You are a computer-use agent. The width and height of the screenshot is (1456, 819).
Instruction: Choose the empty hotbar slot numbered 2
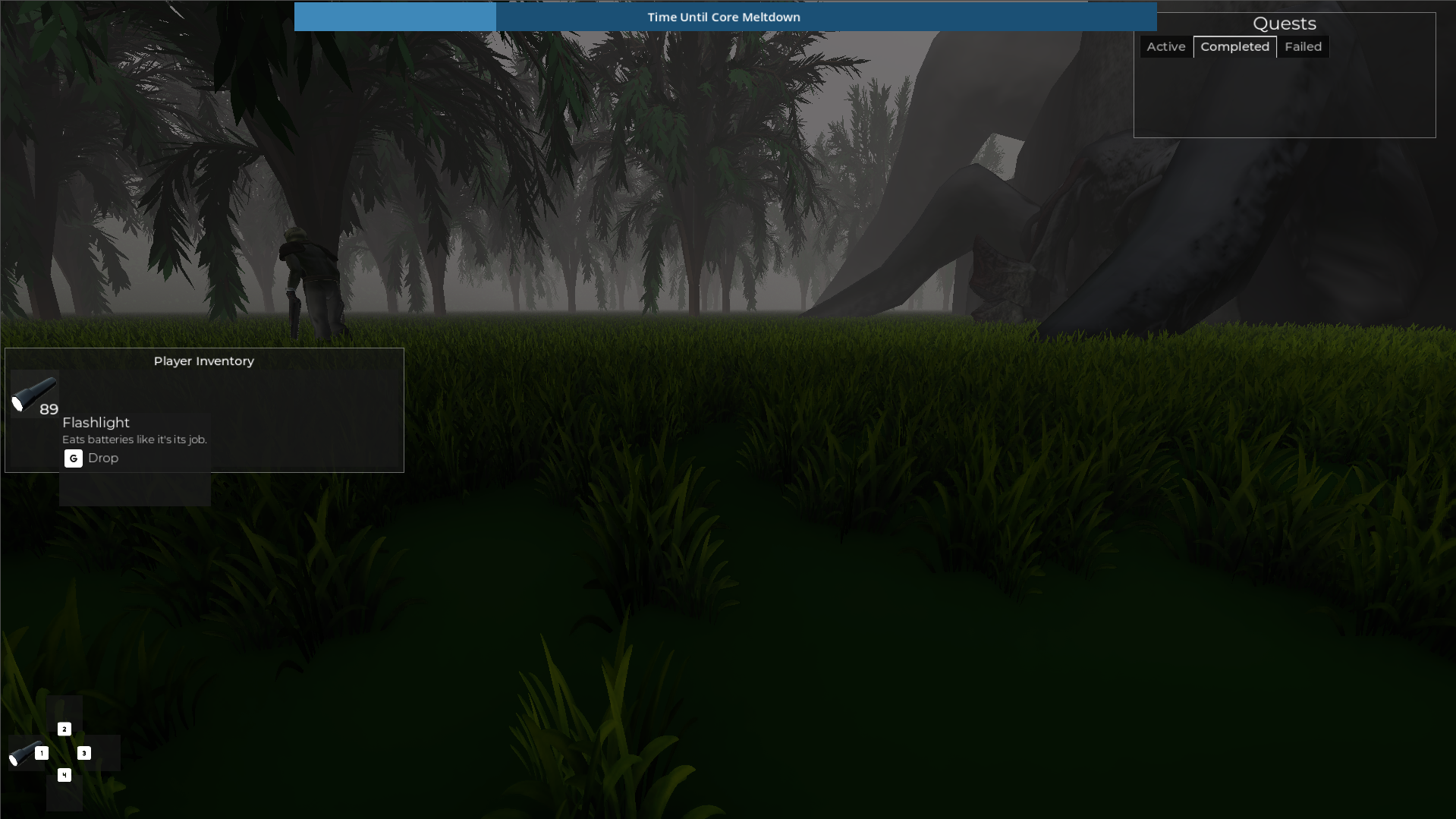[64, 715]
